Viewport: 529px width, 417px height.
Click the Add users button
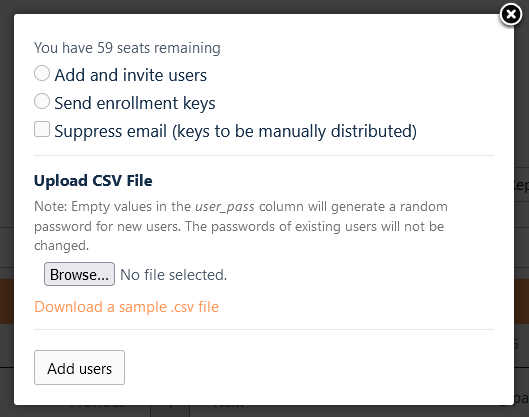click(x=79, y=367)
